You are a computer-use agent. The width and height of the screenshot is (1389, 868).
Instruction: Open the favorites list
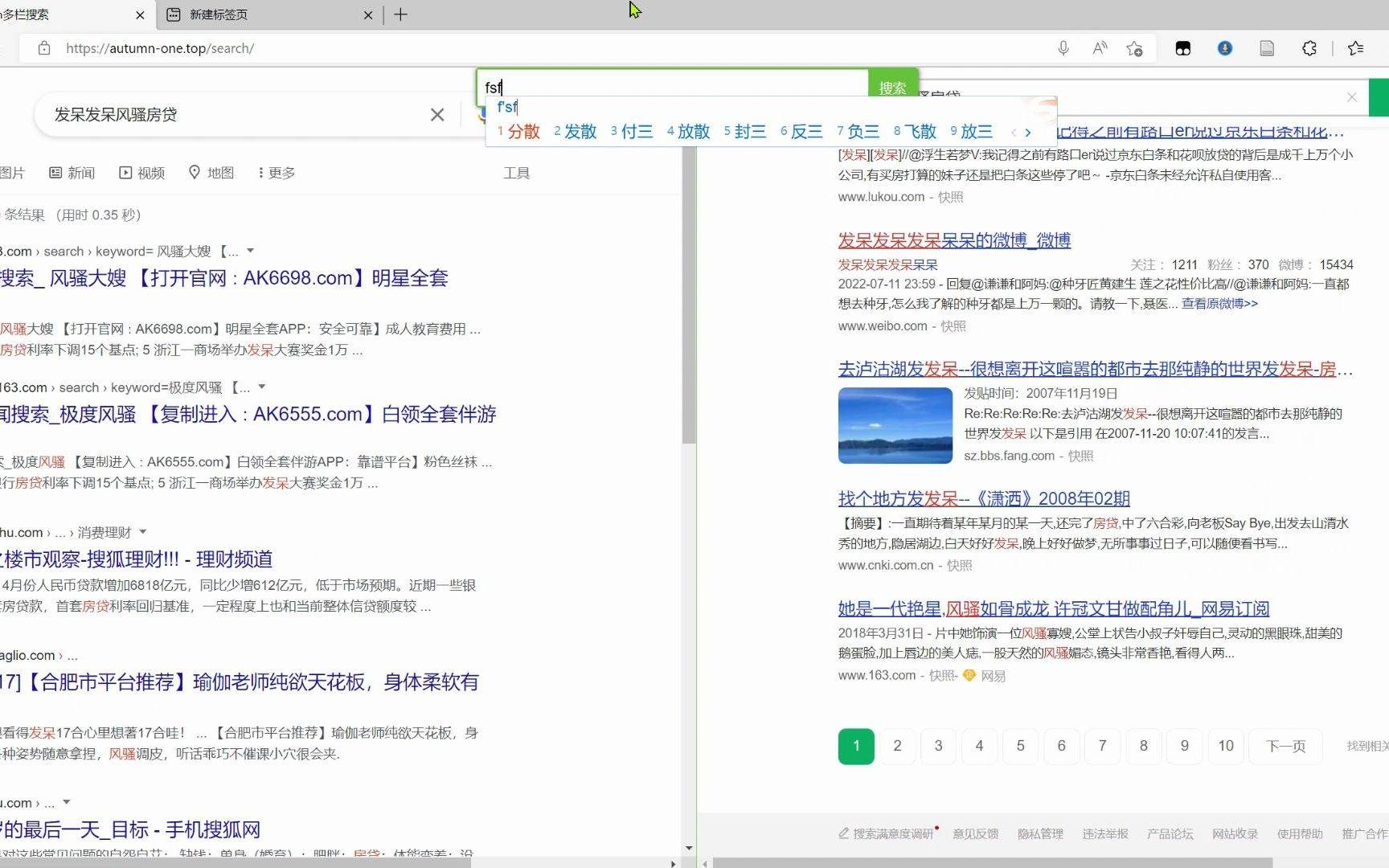pos(1356,48)
